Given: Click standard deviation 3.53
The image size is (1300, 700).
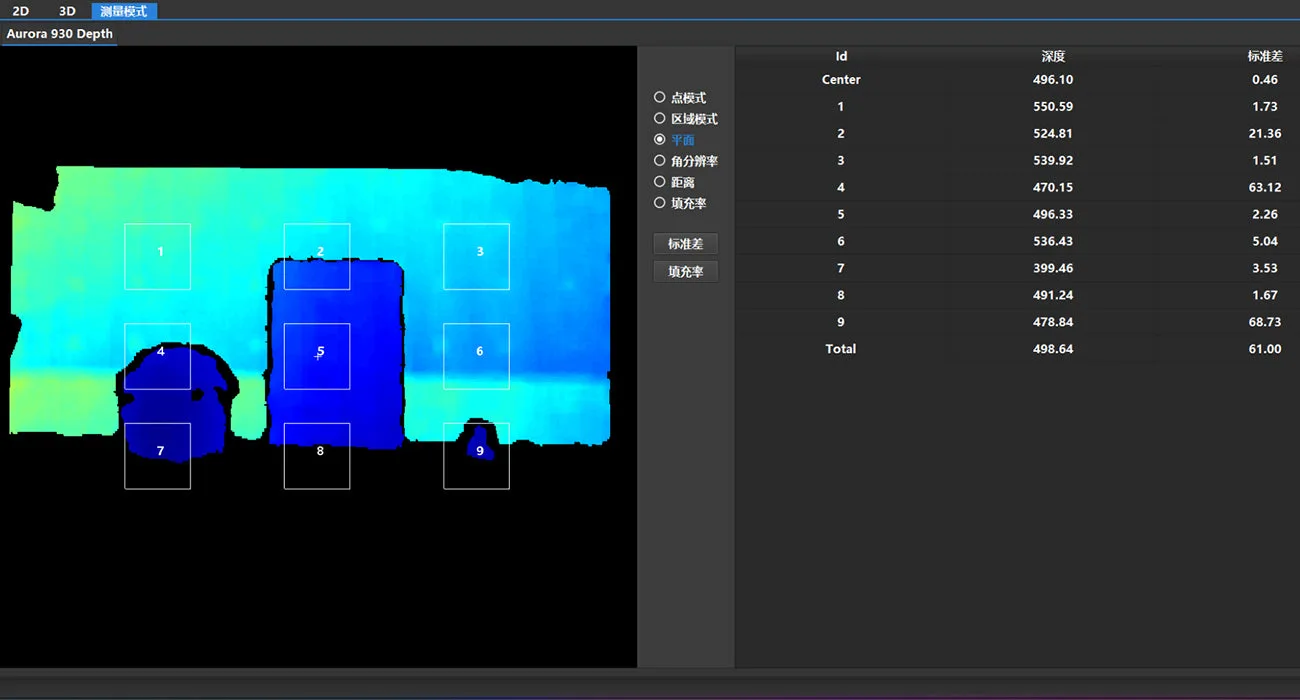Looking at the screenshot, I should click(x=1265, y=269).
